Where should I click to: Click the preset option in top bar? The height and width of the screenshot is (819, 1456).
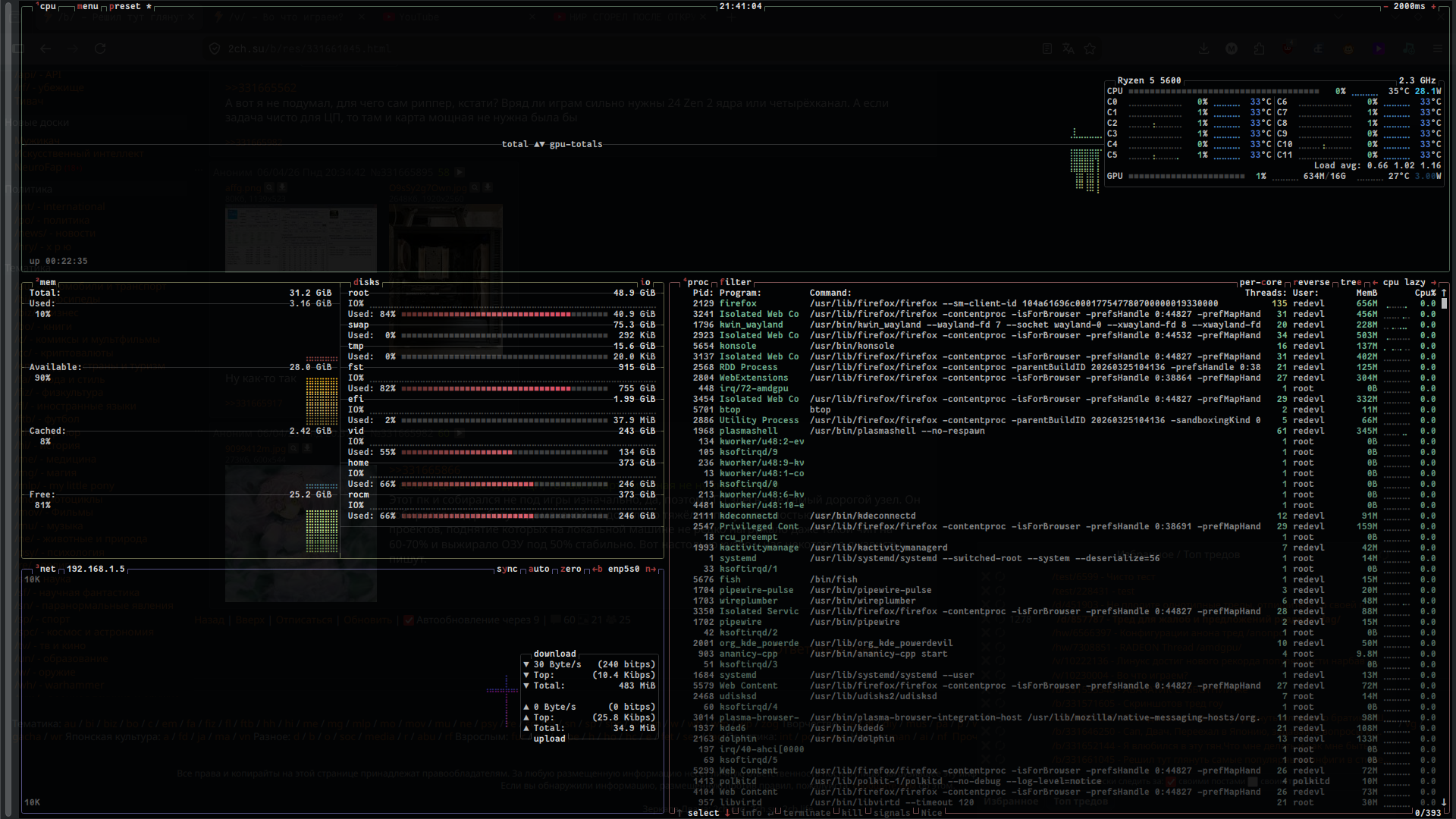click(126, 6)
